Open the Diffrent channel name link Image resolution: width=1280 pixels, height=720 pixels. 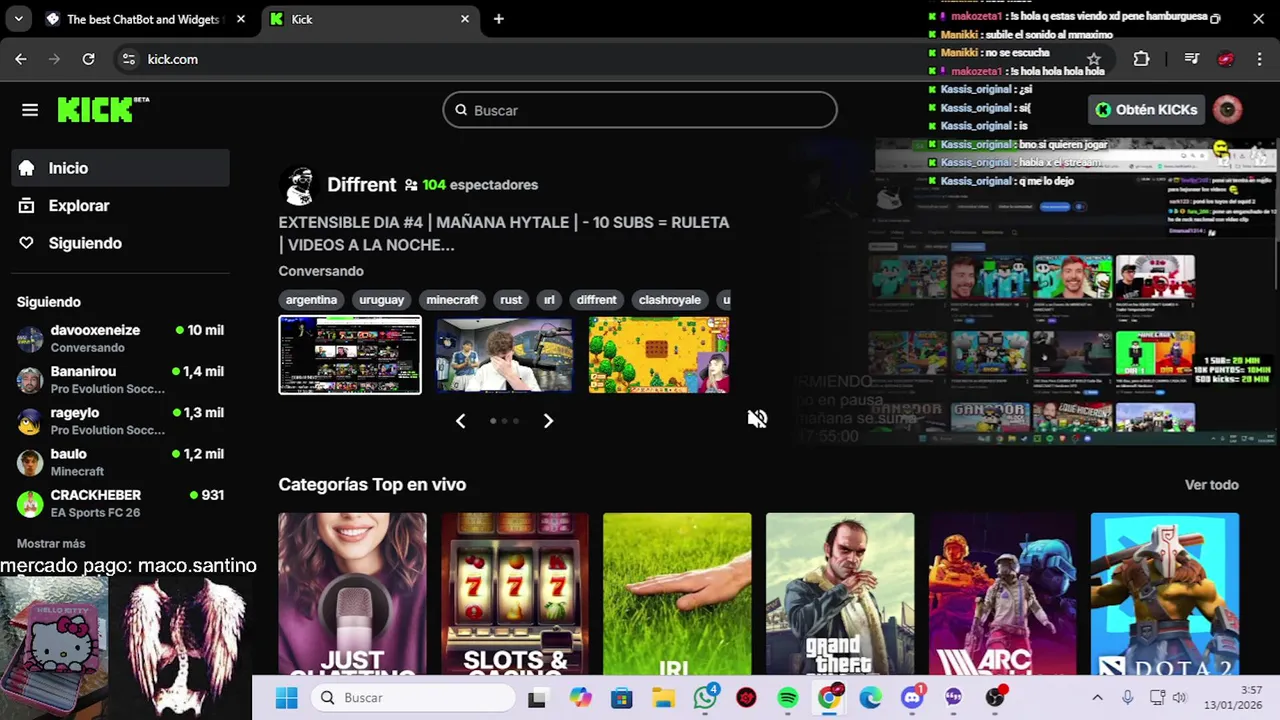tap(361, 185)
